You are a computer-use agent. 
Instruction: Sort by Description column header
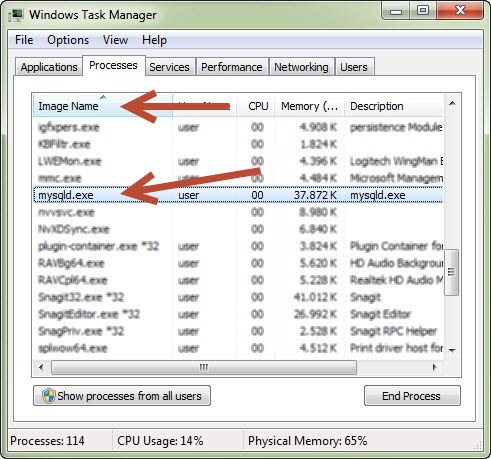[x=394, y=106]
